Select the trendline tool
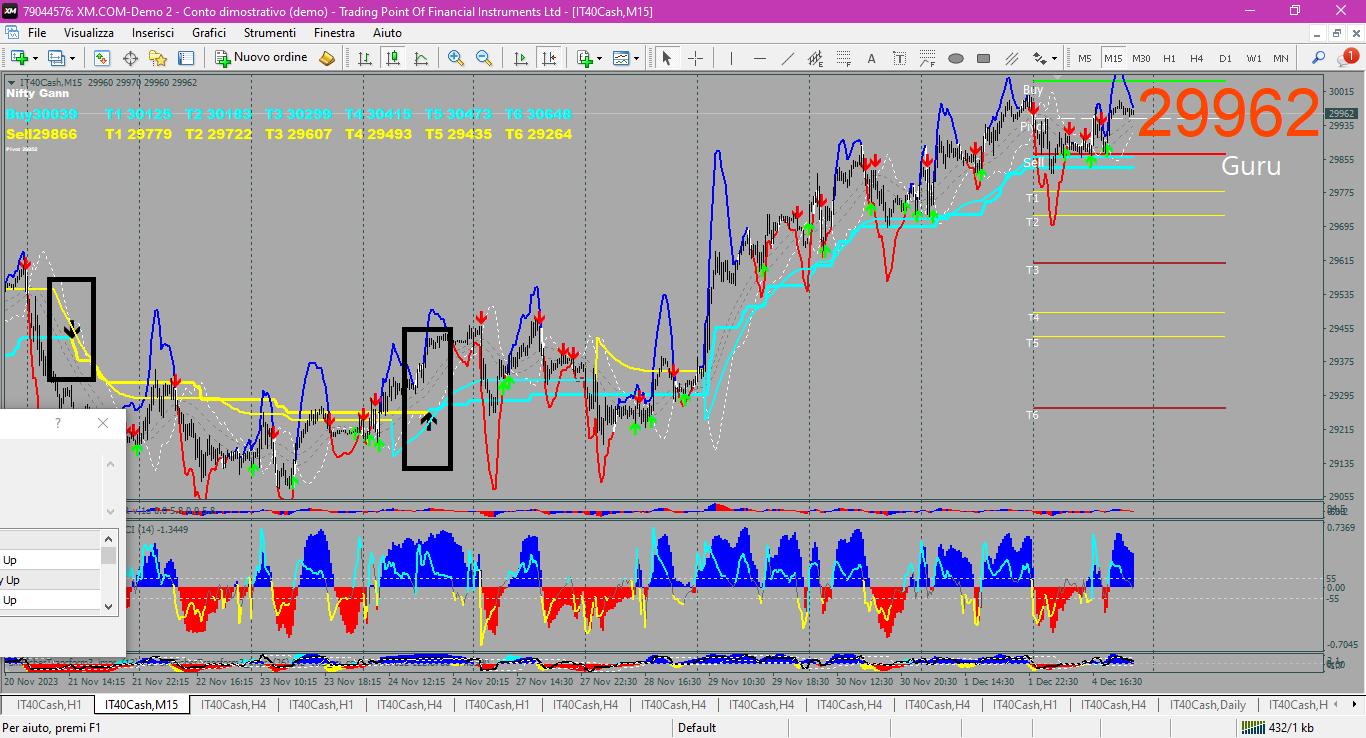Viewport: 1366px width, 738px height. point(787,58)
